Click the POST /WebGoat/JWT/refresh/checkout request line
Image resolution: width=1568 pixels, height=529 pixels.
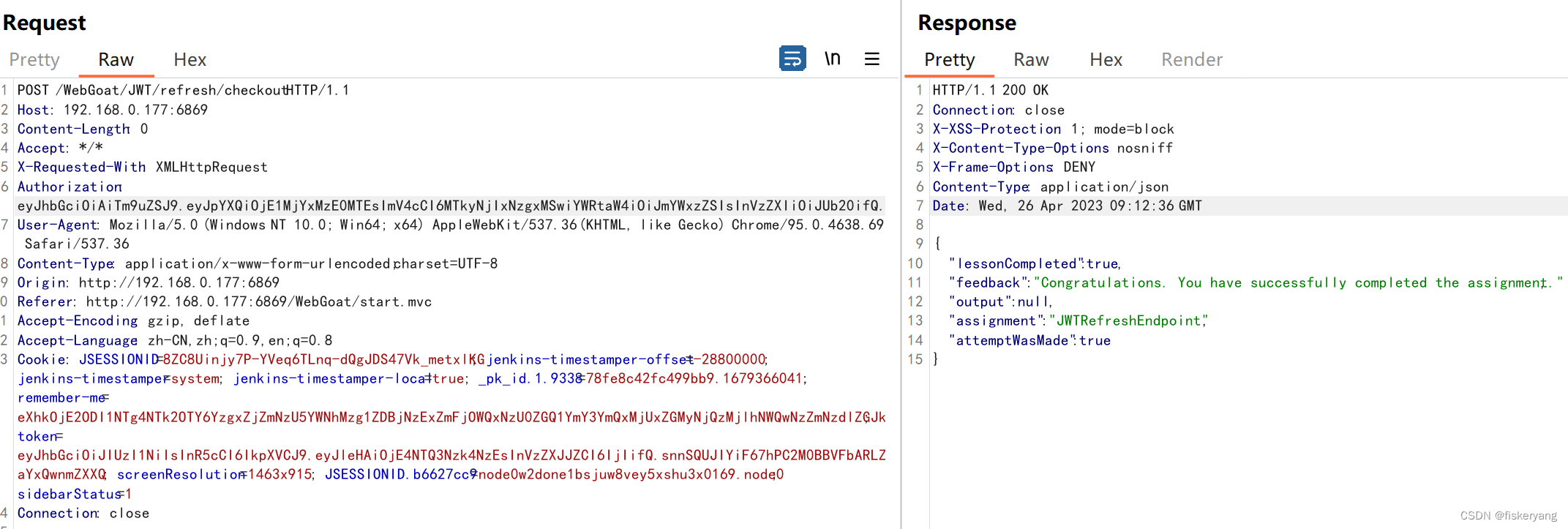tap(183, 90)
